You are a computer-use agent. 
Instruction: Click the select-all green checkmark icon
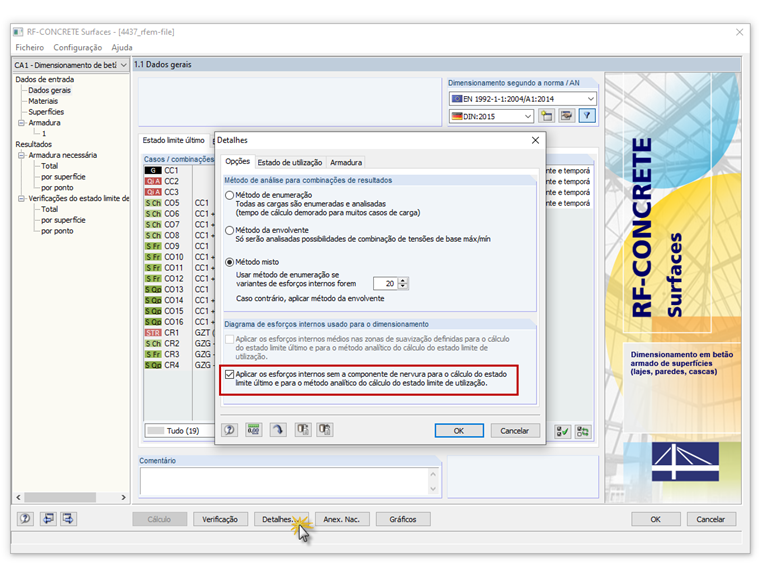(562, 431)
